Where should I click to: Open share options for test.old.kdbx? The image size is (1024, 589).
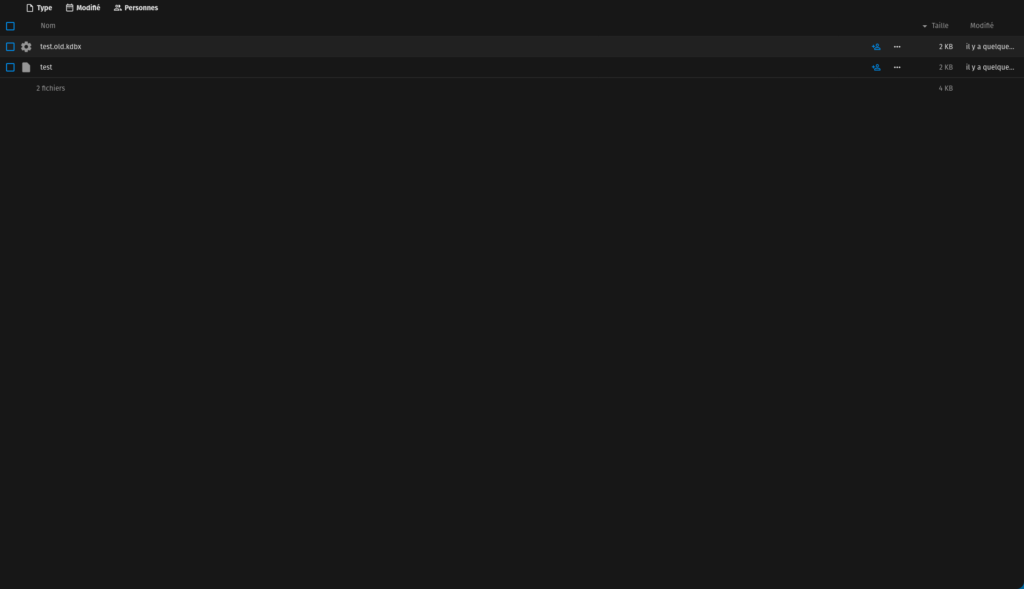coord(876,47)
